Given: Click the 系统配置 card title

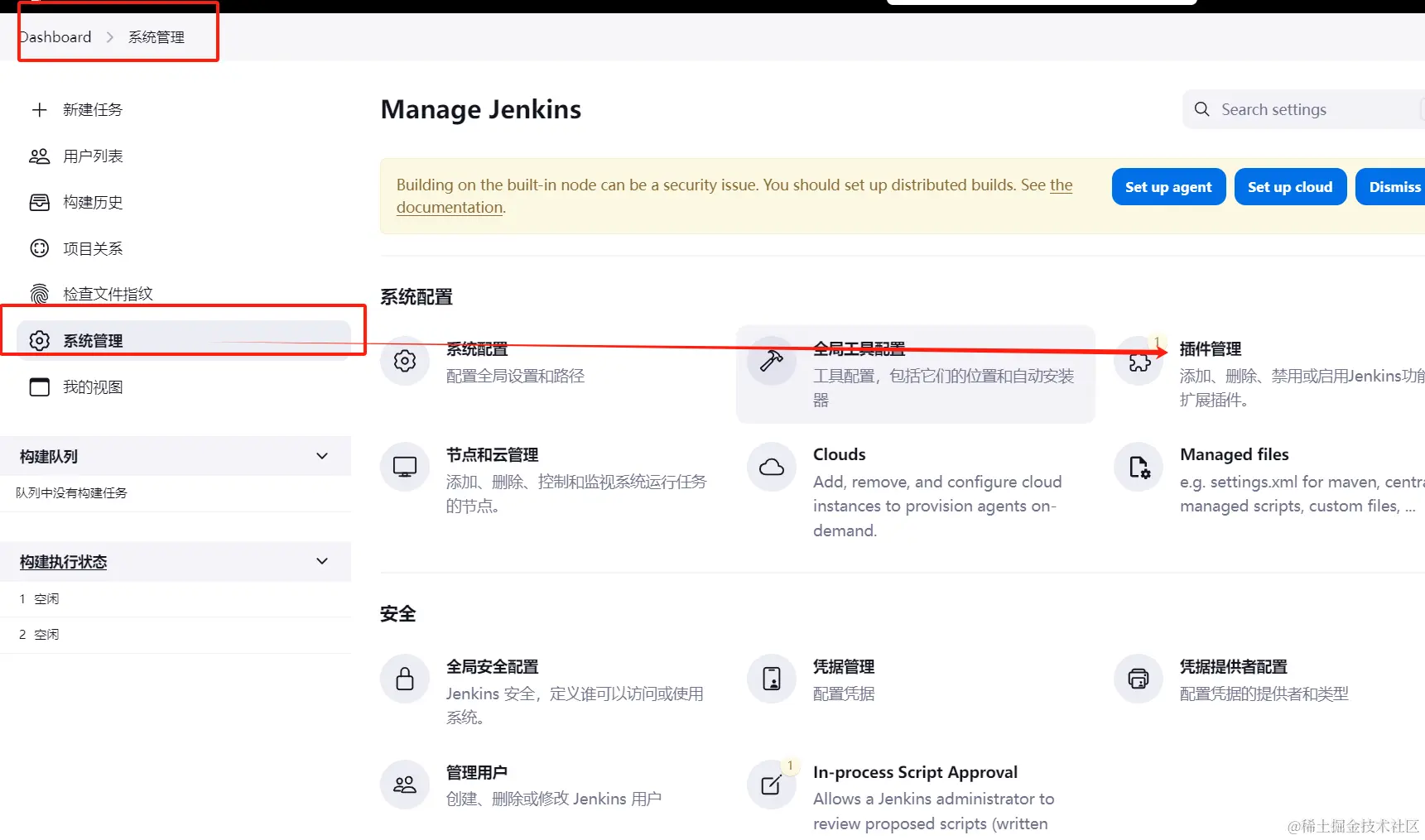Looking at the screenshot, I should [477, 349].
